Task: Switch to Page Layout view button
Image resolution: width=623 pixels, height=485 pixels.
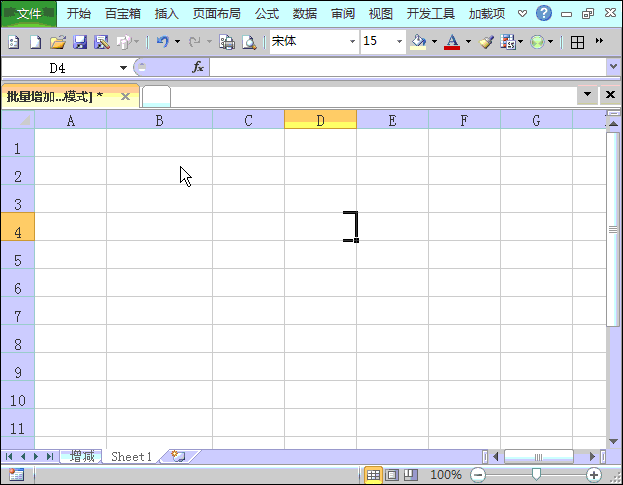Action: click(x=392, y=475)
